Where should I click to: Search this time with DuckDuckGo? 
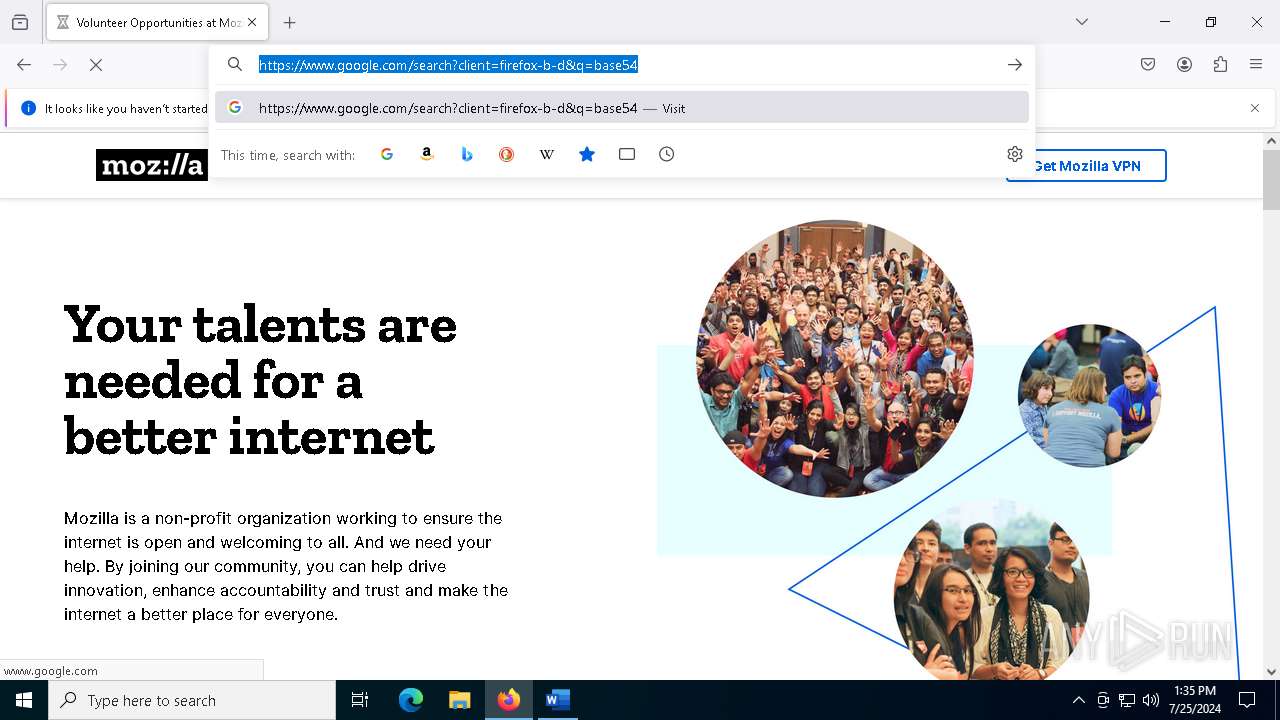point(507,154)
